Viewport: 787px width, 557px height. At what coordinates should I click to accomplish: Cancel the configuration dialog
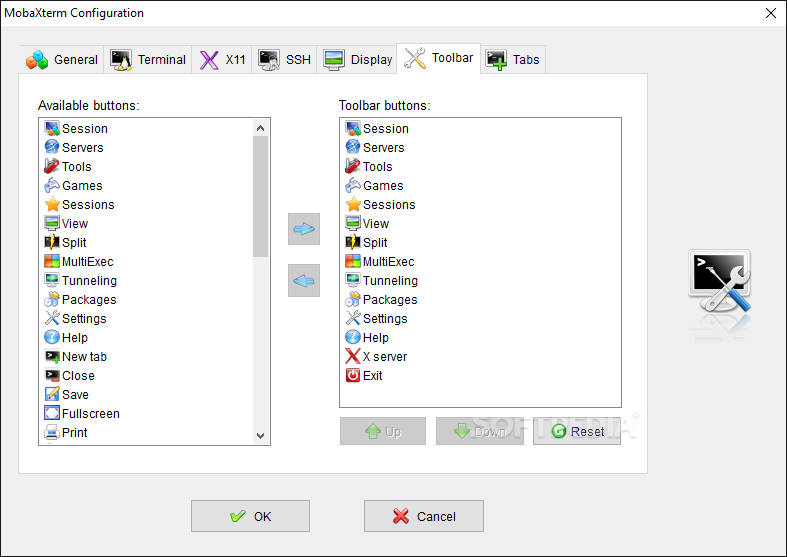click(x=424, y=516)
